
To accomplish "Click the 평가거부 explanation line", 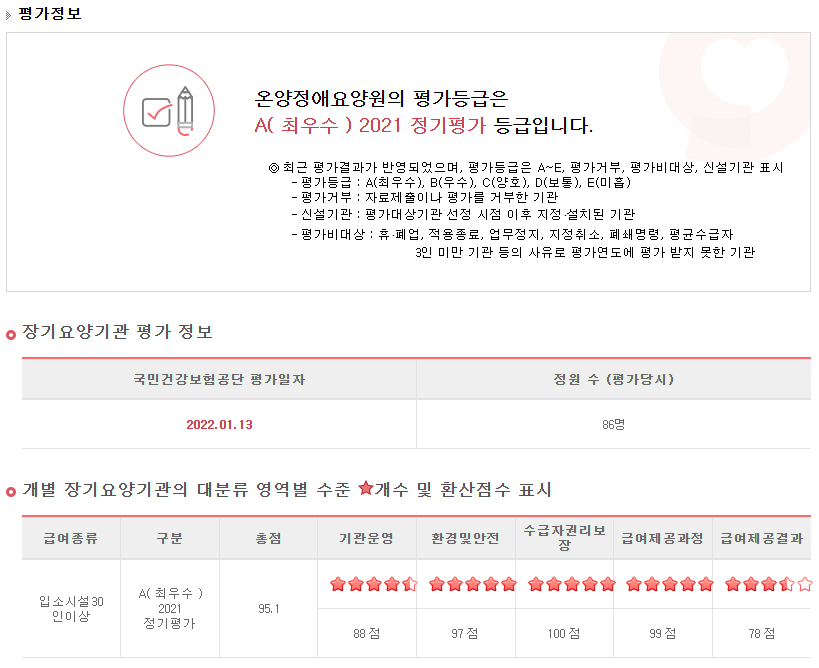I will 425,197.
